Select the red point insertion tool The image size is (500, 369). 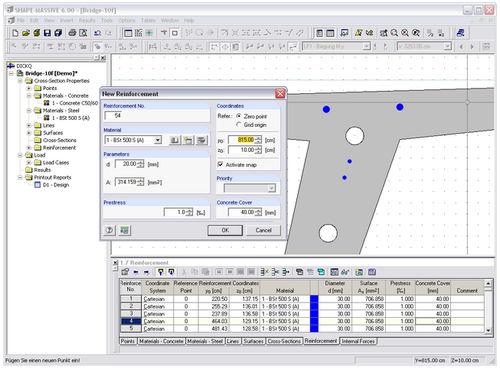coord(164,33)
